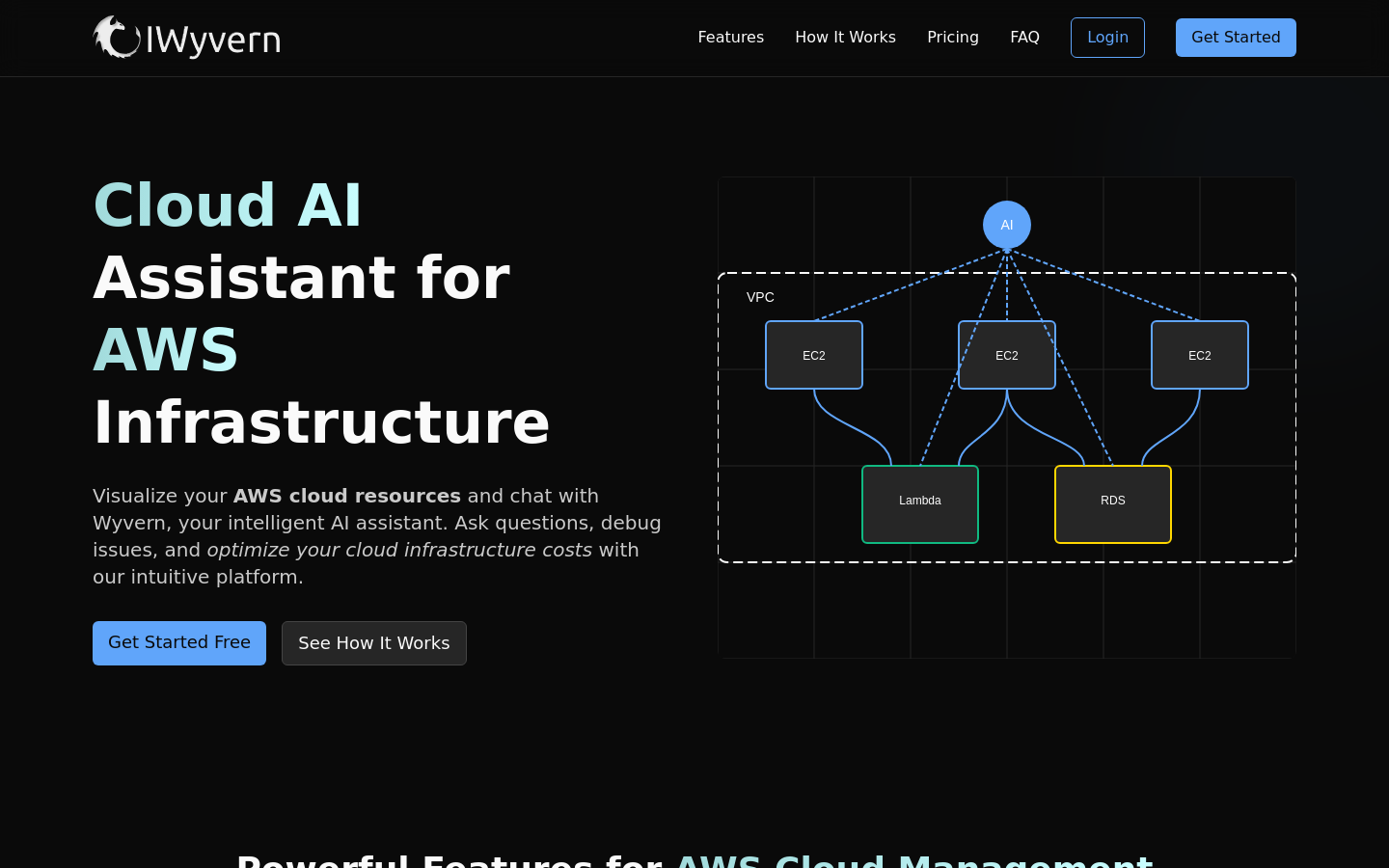Viewport: 1389px width, 868px height.
Task: Click the Wyvern dragon logo icon
Action: click(117, 38)
